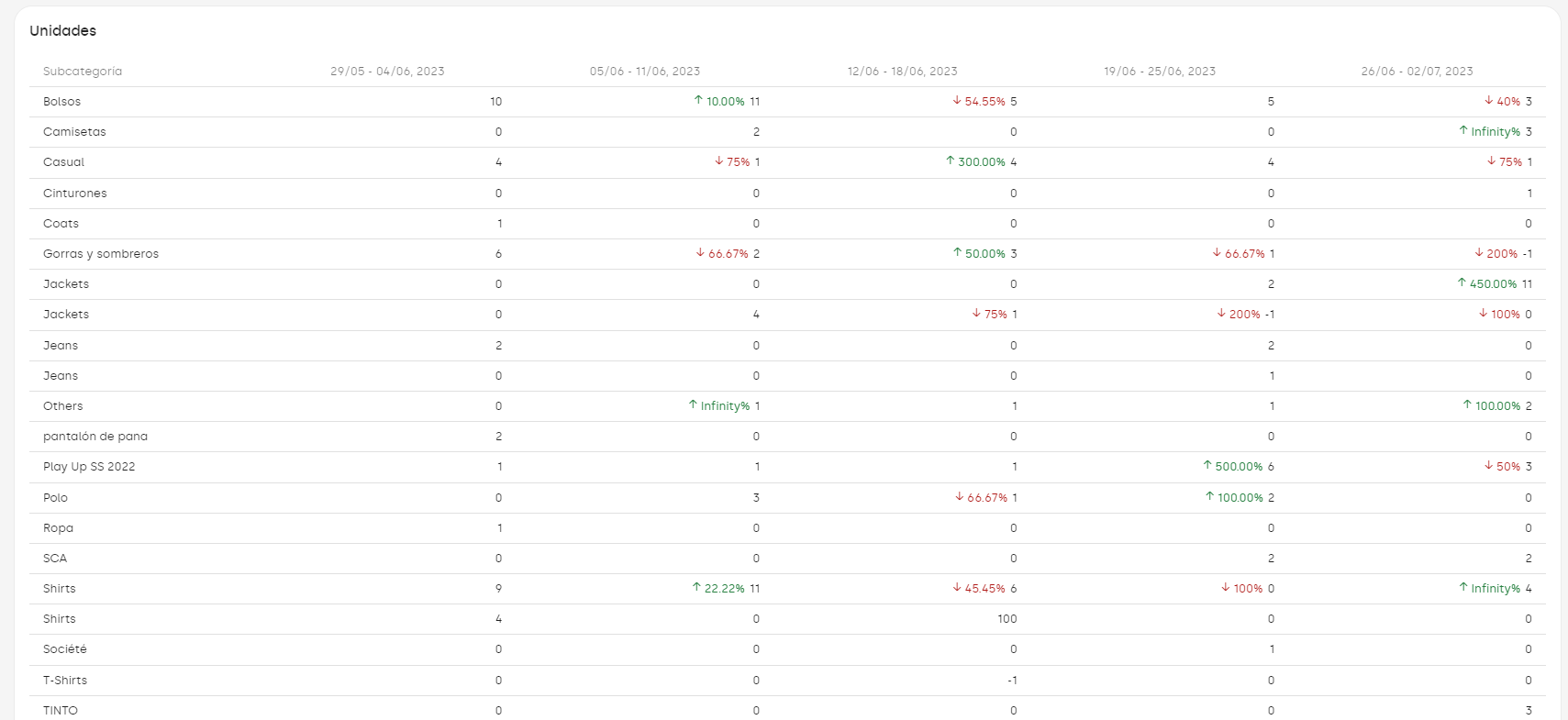Screen dimensions: 1568x720
Task: Click the 29/05 - 04/06, 2023 column header
Action: pos(387,72)
